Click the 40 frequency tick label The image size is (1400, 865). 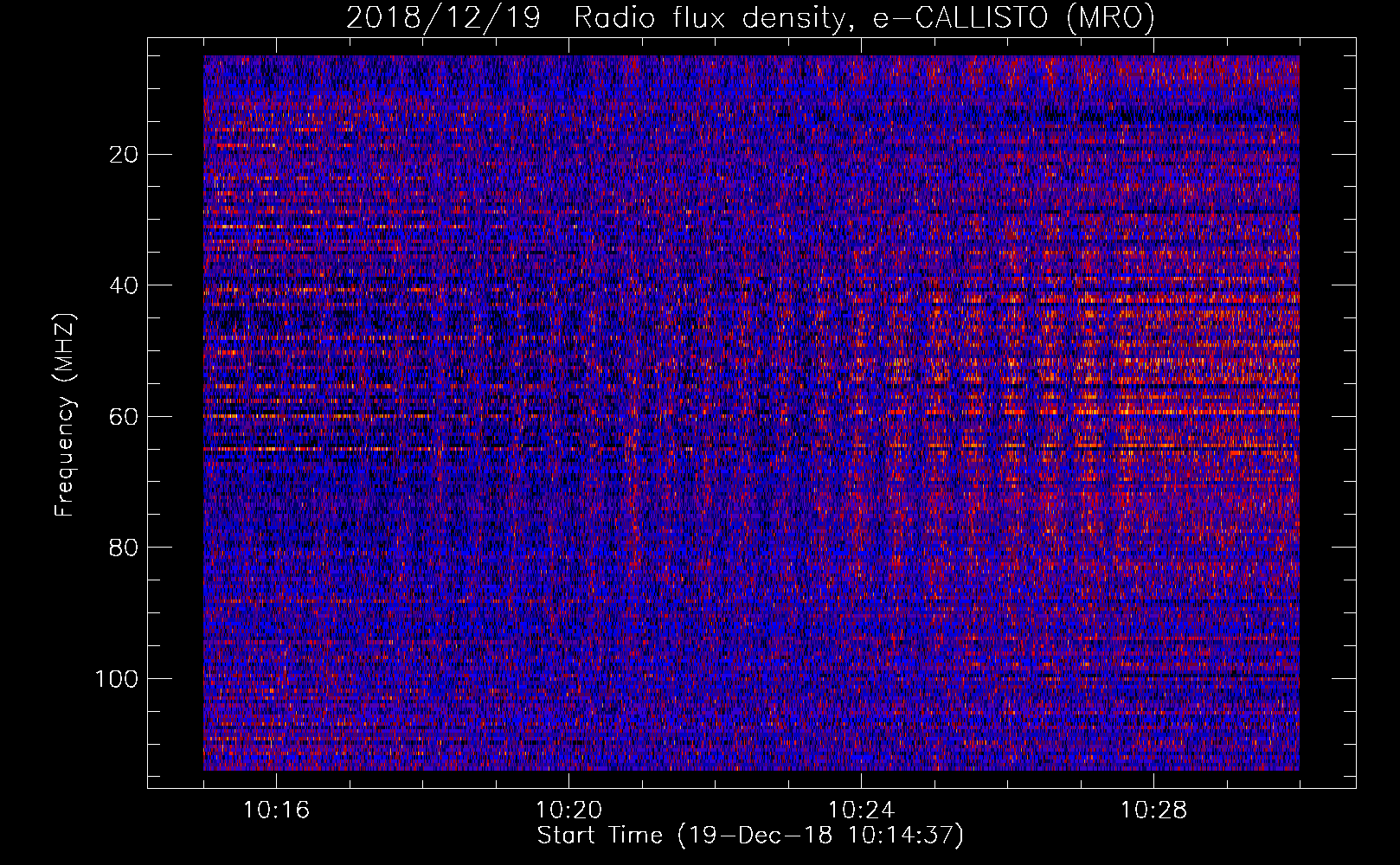click(x=125, y=285)
